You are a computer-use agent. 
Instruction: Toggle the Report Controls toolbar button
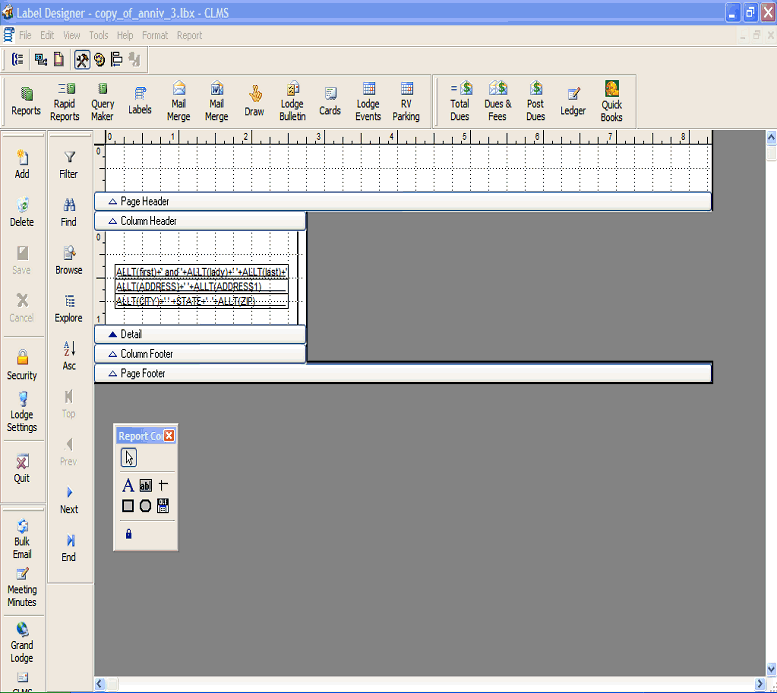point(82,60)
